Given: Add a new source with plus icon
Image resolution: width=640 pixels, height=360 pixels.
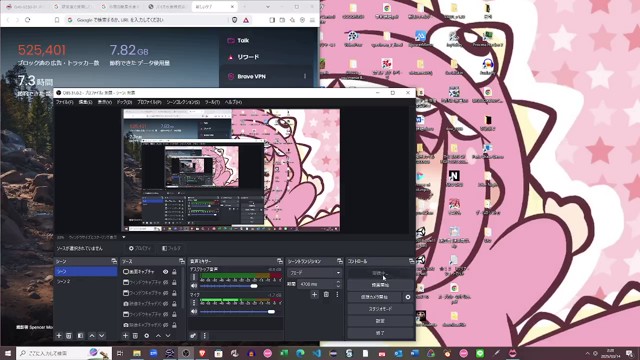Looking at the screenshot, I should tap(125, 336).
